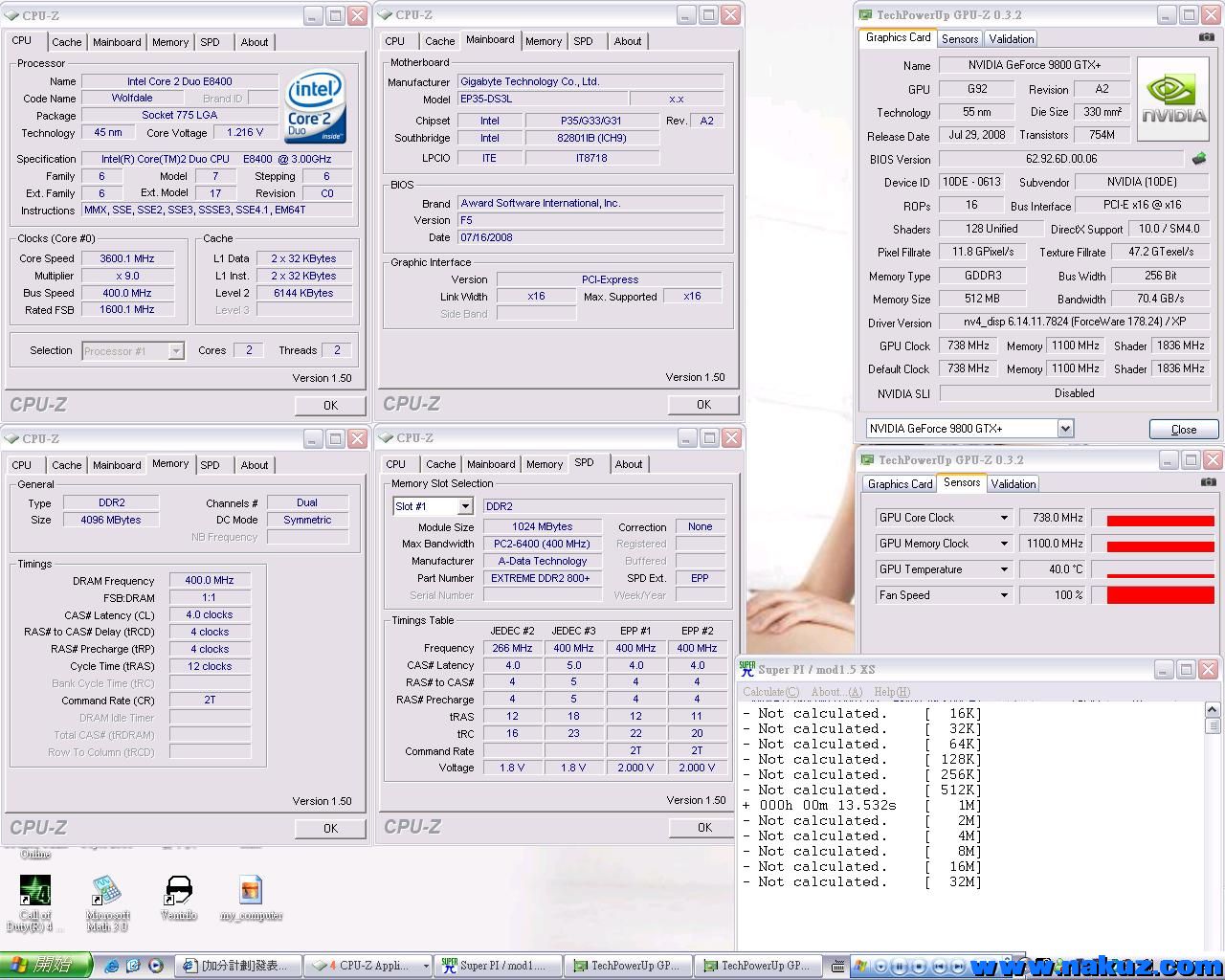This screenshot has height=980, width=1225.
Task: Open the Ventrilo desktop shortcut
Action: tap(179, 890)
